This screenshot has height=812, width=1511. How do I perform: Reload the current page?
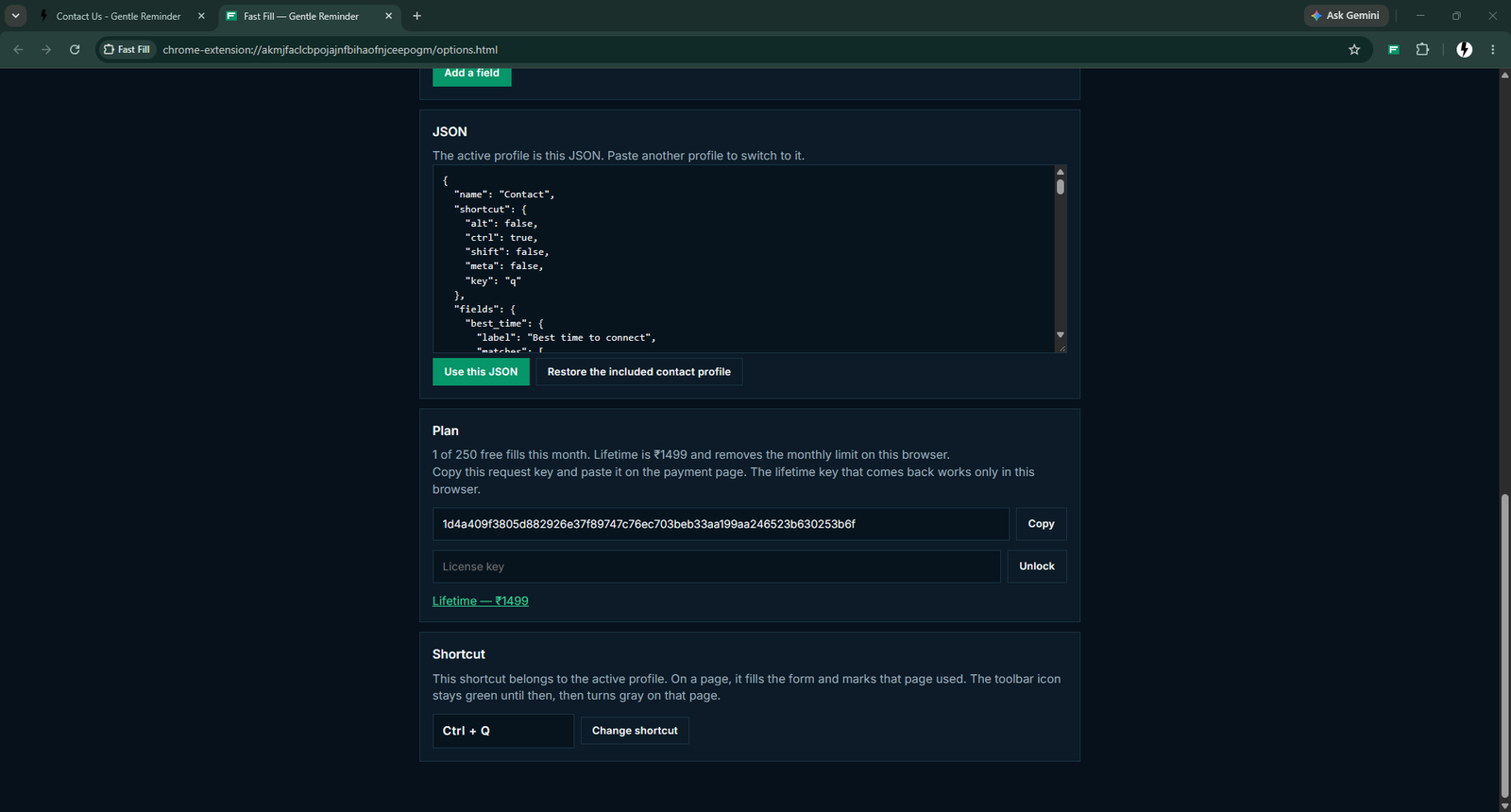pyautogui.click(x=75, y=50)
